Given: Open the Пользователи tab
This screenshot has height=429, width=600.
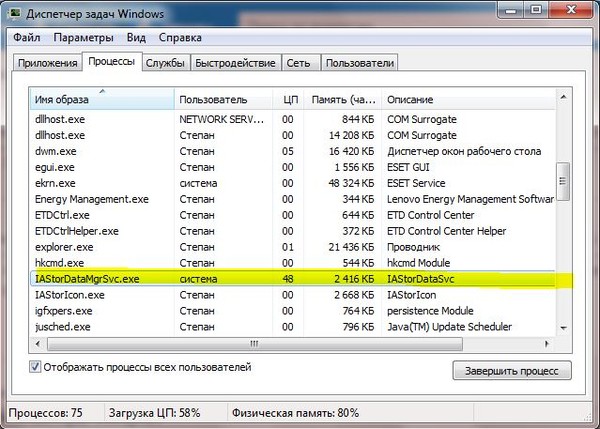Looking at the screenshot, I should 360,63.
